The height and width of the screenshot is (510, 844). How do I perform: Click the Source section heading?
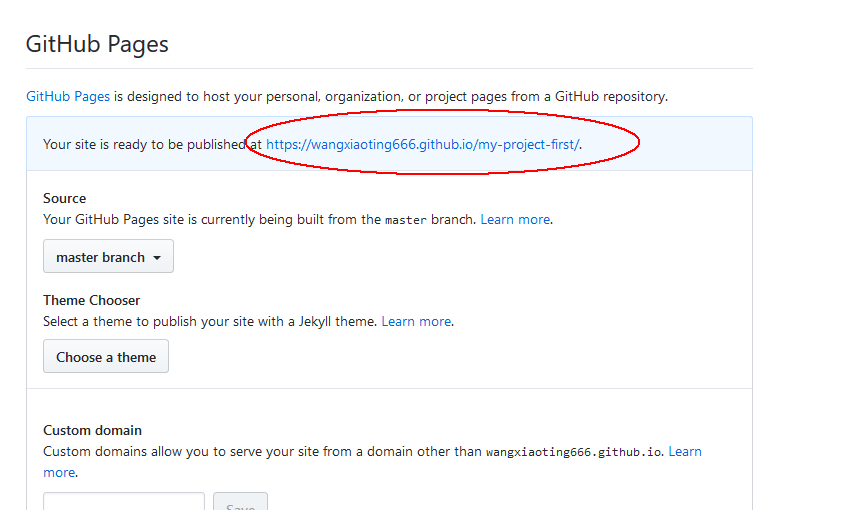(x=65, y=198)
